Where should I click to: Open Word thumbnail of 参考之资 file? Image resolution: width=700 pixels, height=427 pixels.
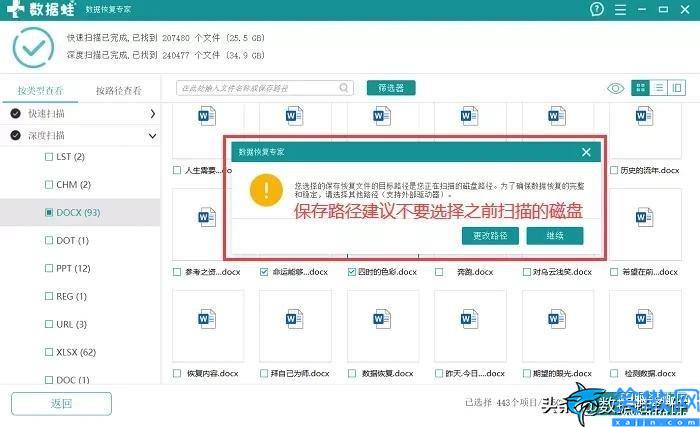coord(207,218)
